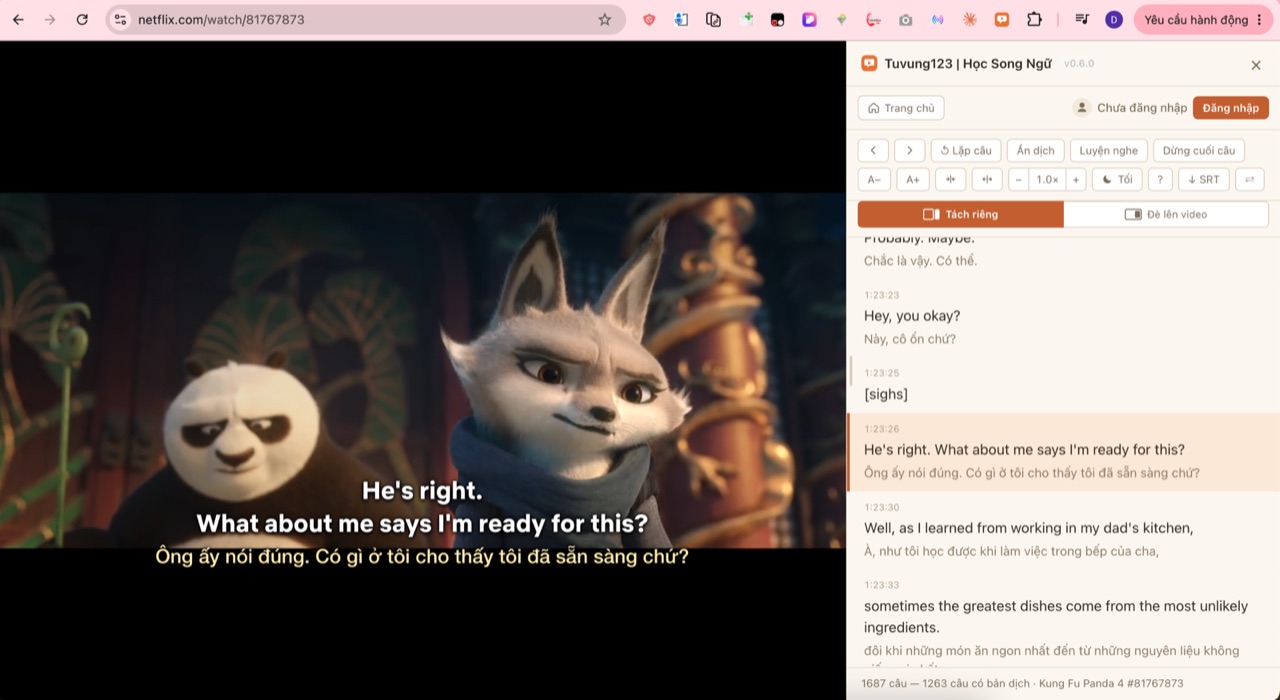Select the 'Hey, you okay?' subtitle line
1280x700 pixels.
pyautogui.click(x=912, y=316)
